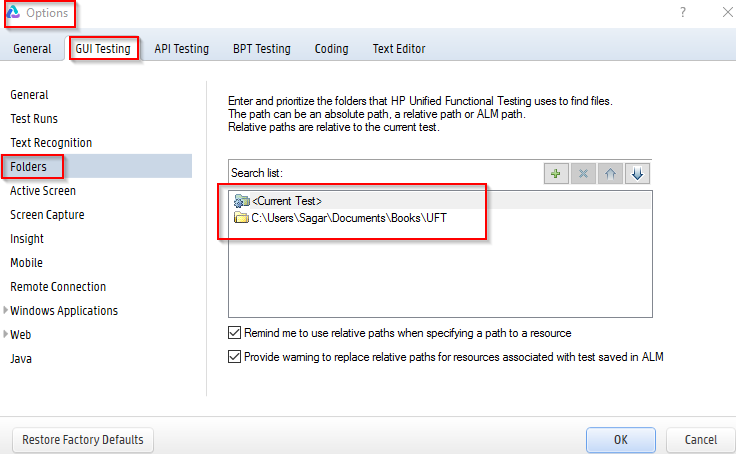This screenshot has width=736, height=454.
Task: Switch to the BPT Testing tab
Action: pos(261,48)
